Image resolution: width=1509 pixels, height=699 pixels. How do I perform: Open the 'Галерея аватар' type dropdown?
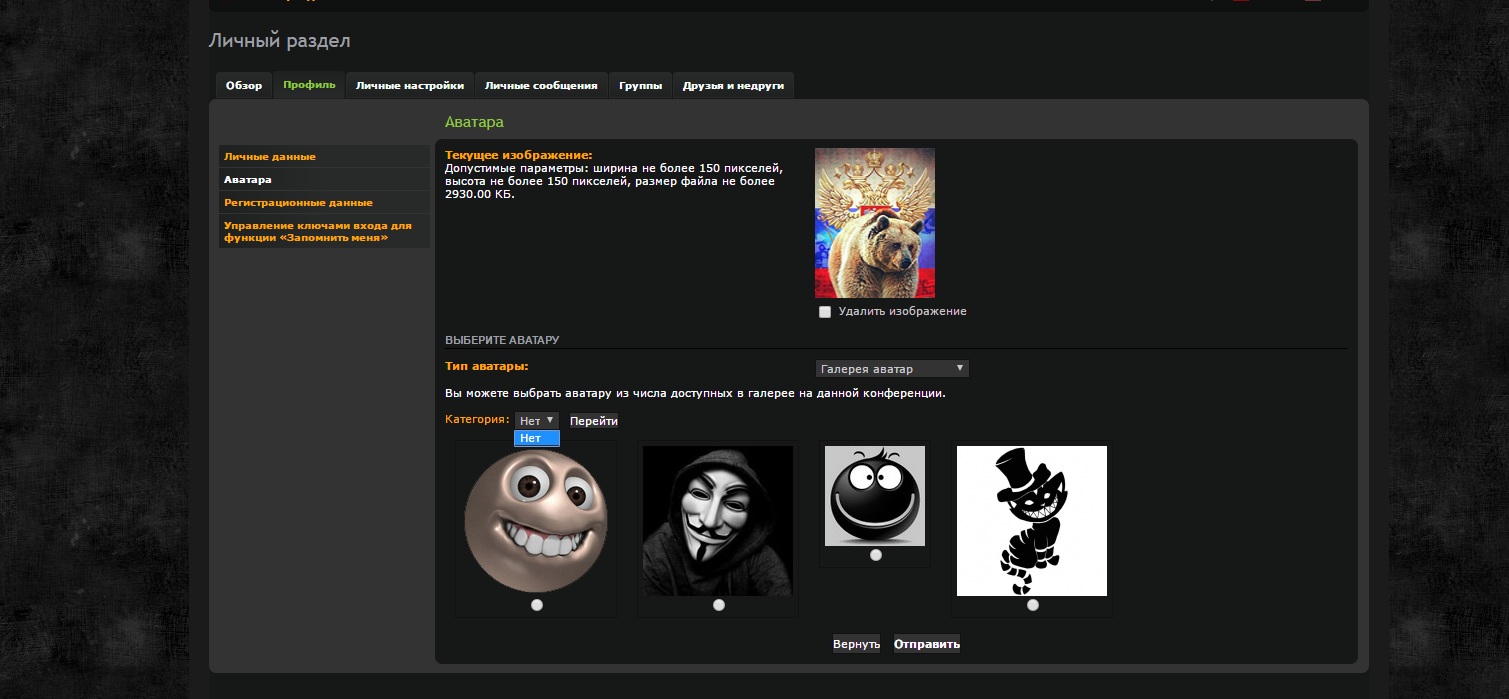892,369
